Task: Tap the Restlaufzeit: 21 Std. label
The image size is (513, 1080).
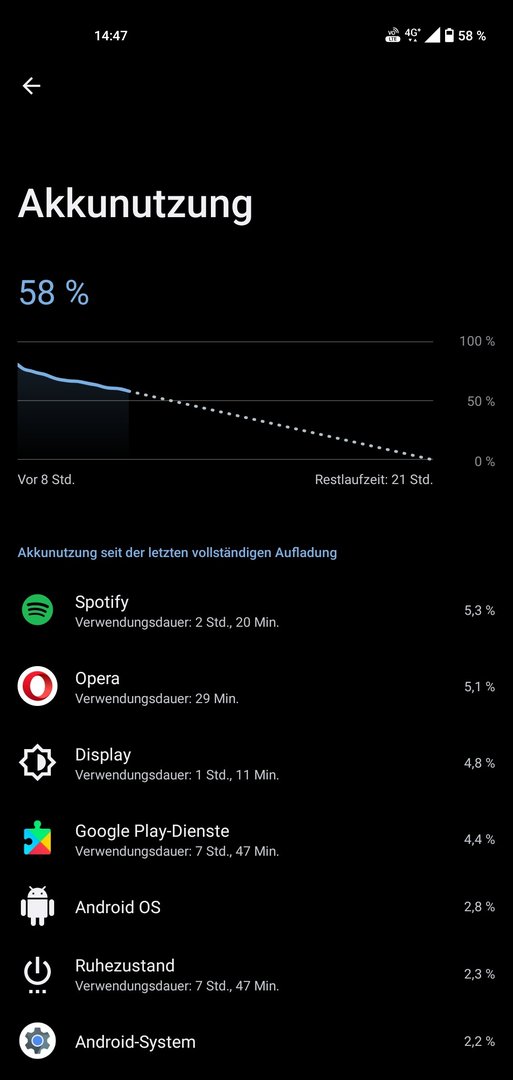Action: (374, 479)
